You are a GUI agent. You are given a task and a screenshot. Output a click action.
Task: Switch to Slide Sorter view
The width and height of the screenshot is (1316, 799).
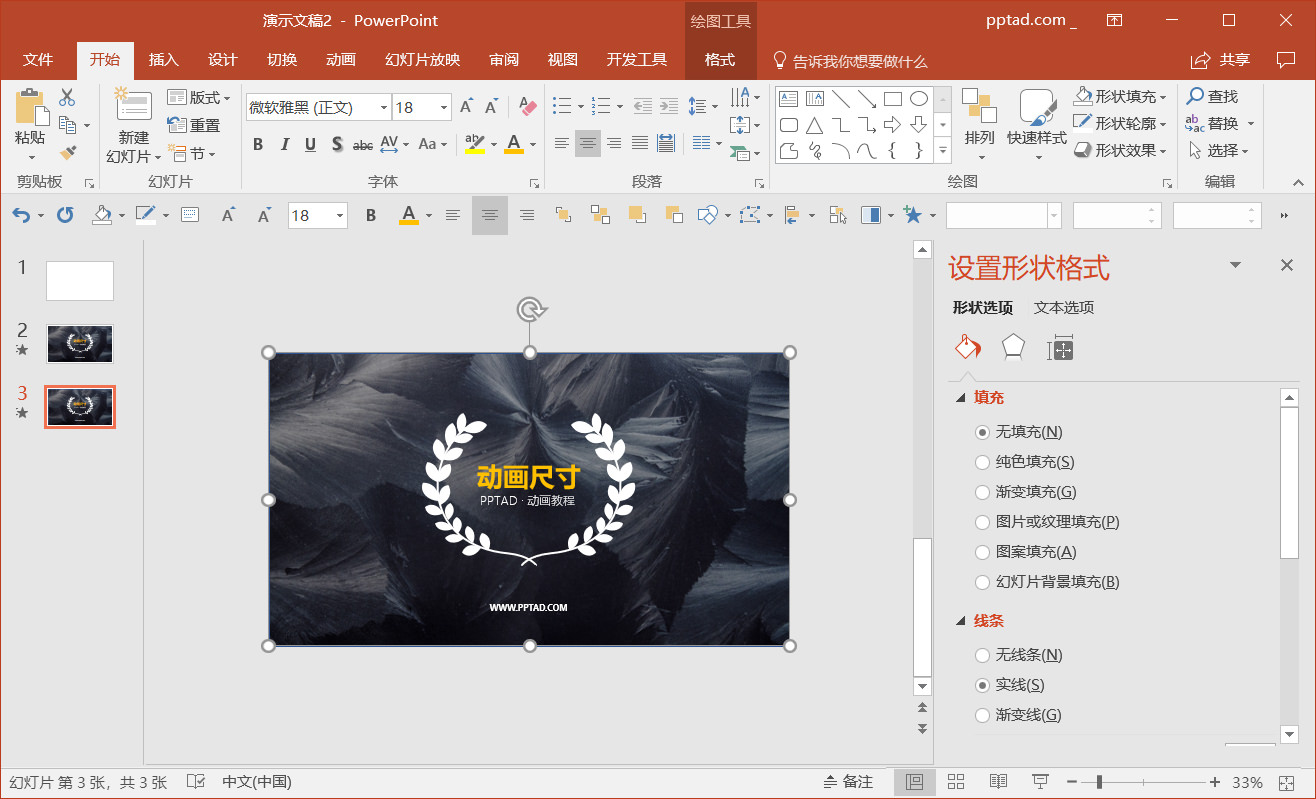coord(956,782)
